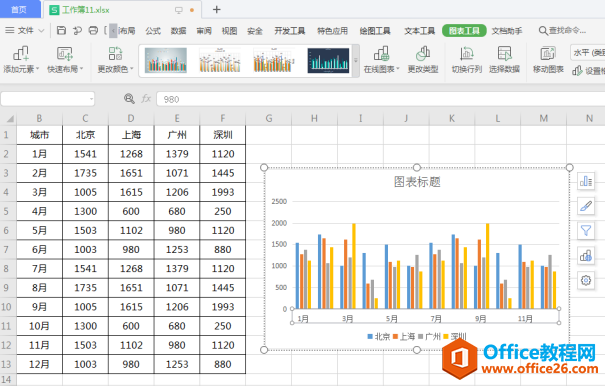Switch to Developer Tools (开发工具) tab
The width and height of the screenshot is (605, 386).
289,31
